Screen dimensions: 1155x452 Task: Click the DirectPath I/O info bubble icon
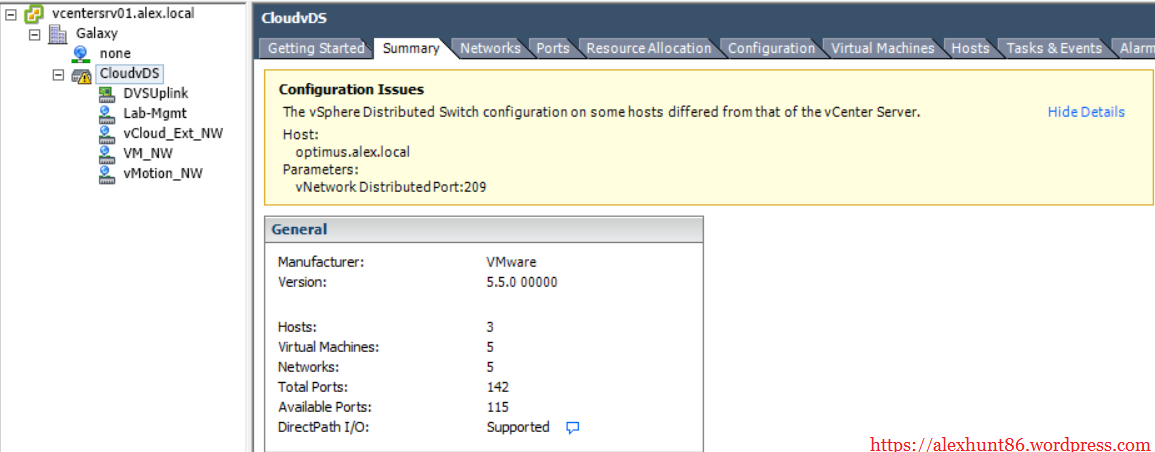coord(573,428)
